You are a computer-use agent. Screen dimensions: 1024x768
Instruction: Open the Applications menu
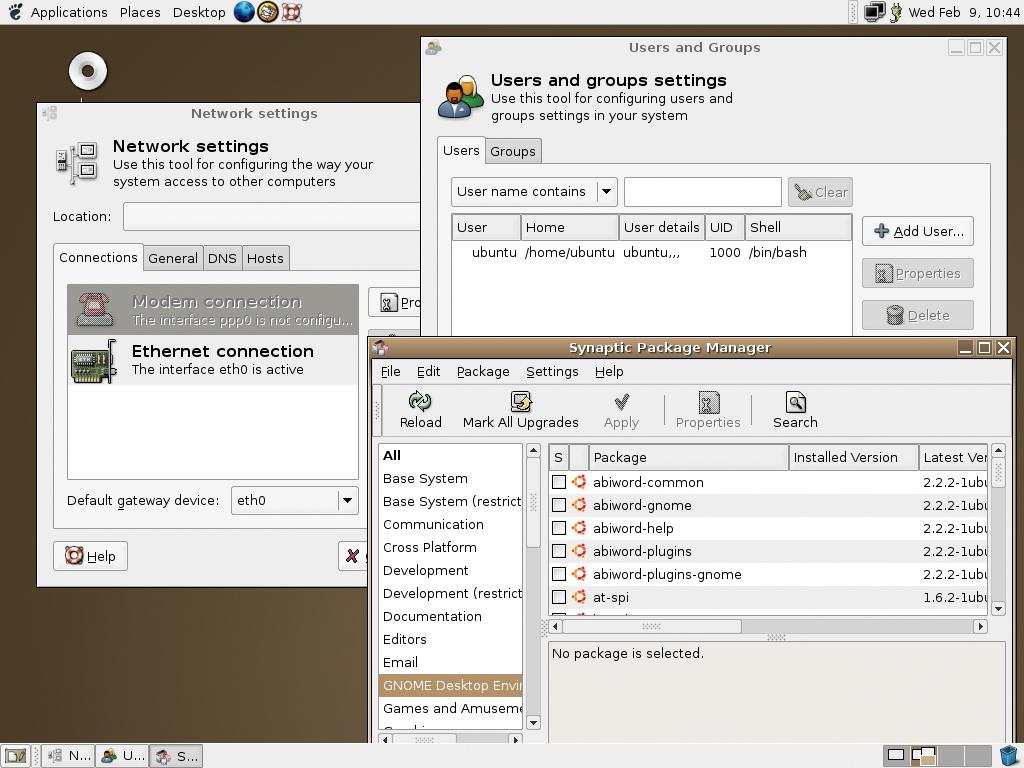click(69, 12)
